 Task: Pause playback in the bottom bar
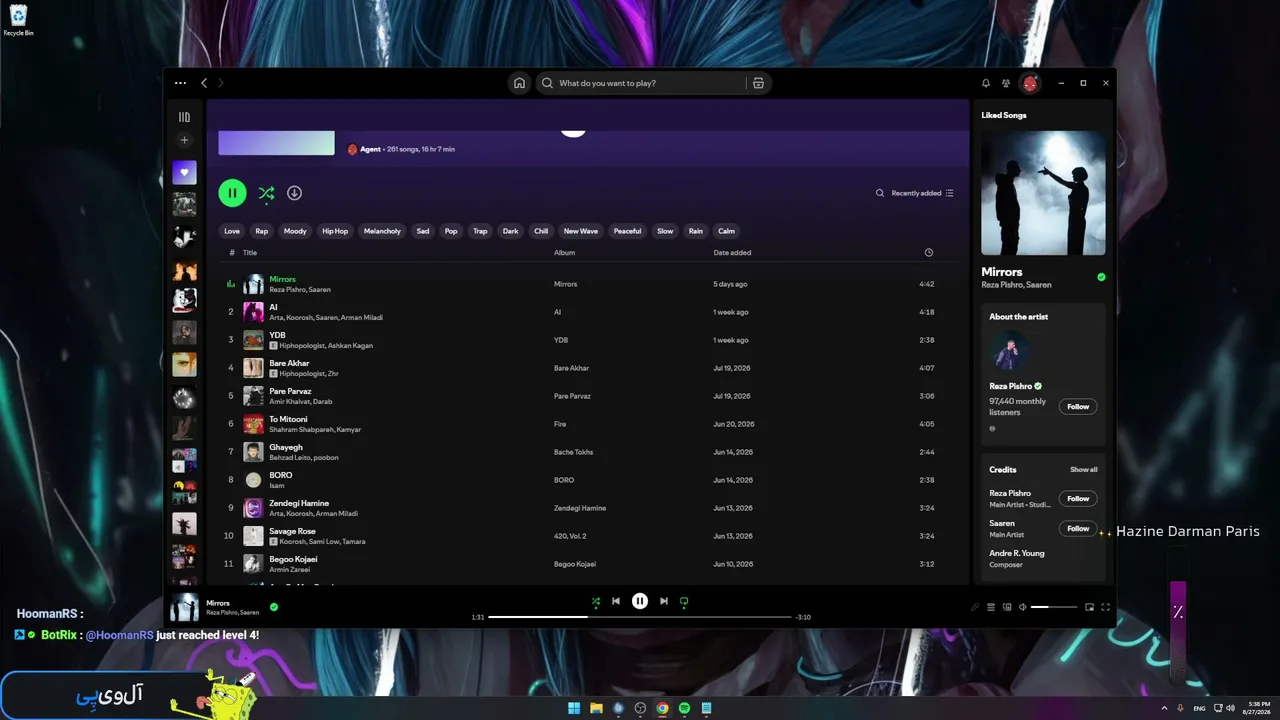point(640,601)
